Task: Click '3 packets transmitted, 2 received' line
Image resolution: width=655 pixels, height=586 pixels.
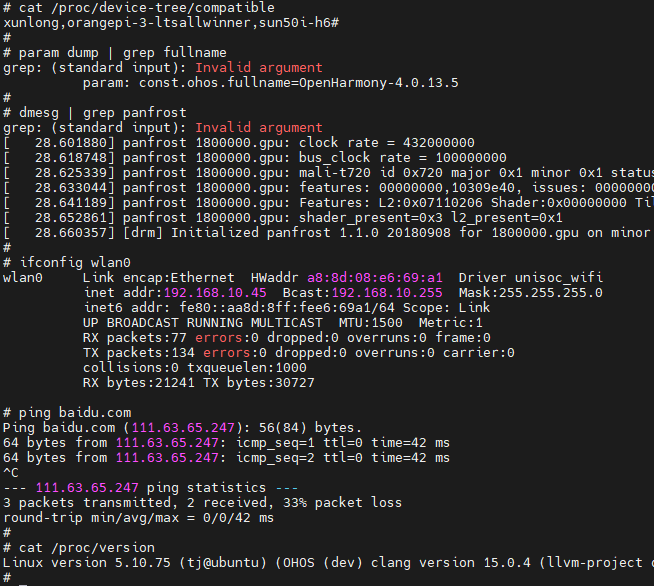Action: 202,503
